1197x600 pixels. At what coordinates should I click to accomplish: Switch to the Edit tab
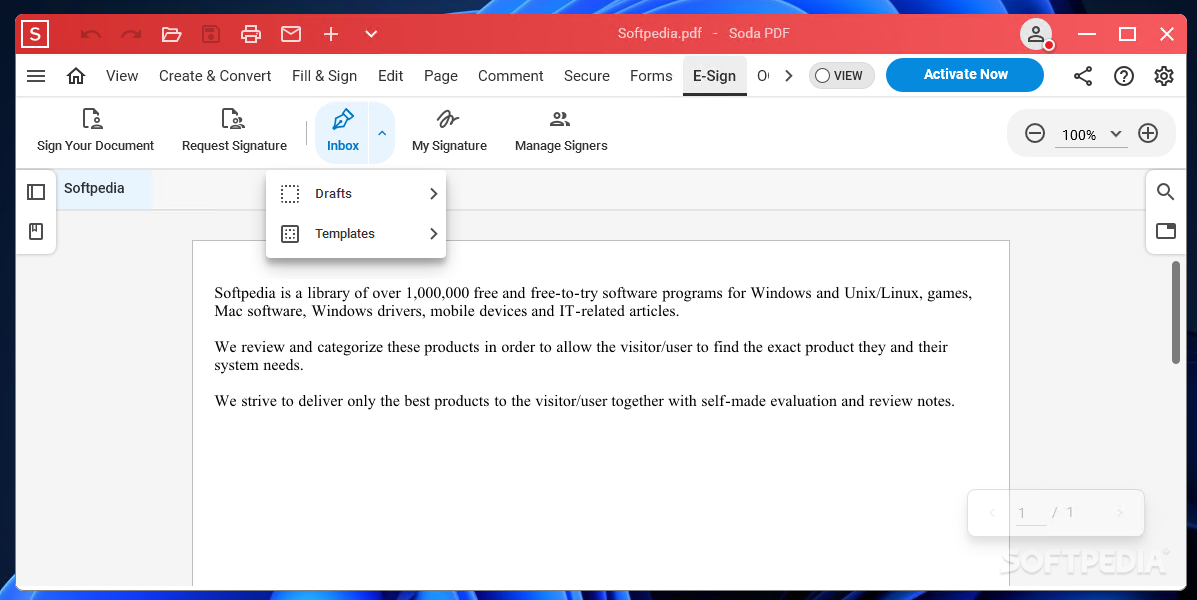(x=390, y=76)
